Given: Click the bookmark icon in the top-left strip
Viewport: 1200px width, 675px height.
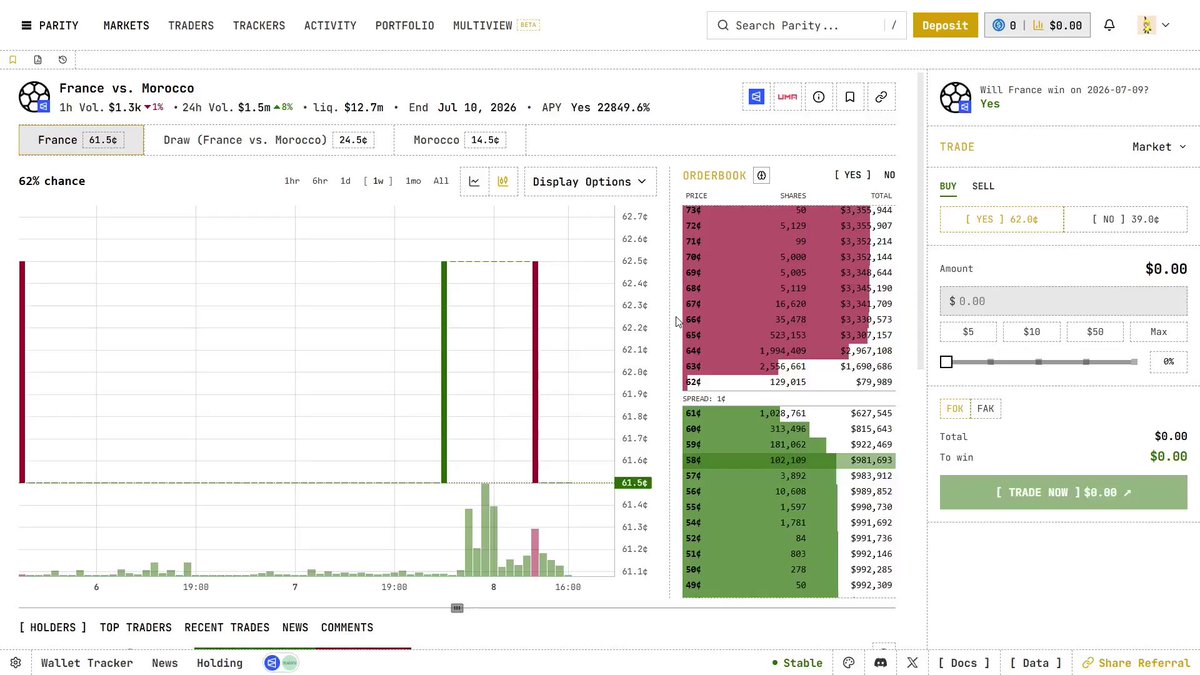Looking at the screenshot, I should (x=13, y=60).
